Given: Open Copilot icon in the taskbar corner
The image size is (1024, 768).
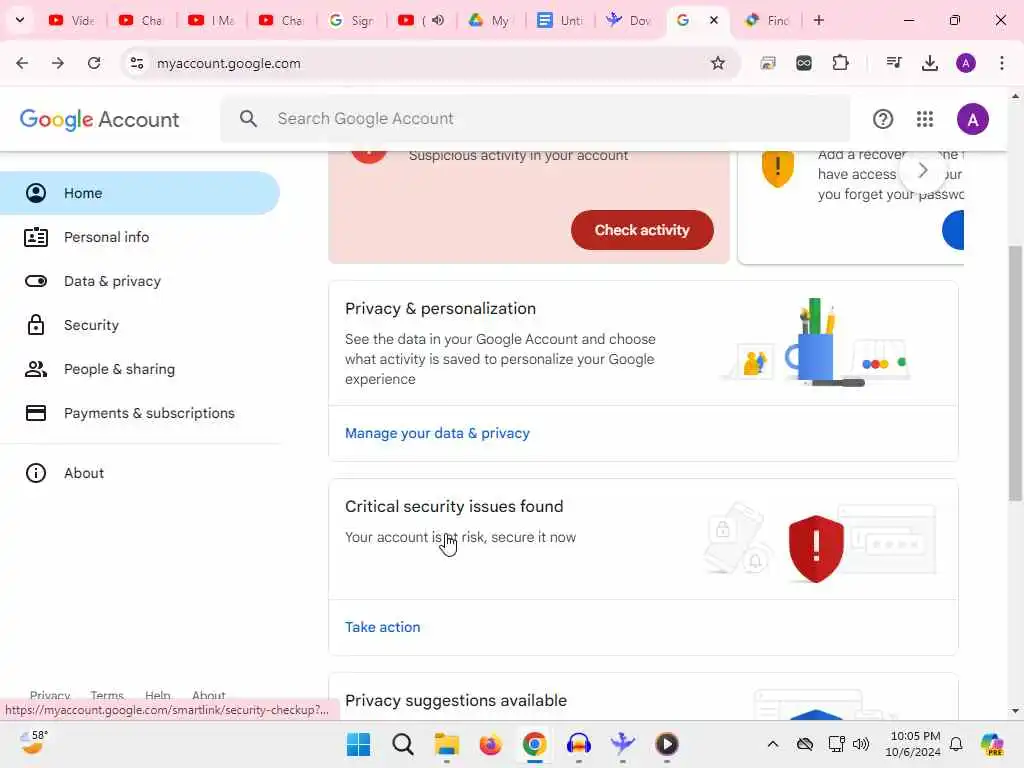Looking at the screenshot, I should [x=992, y=744].
